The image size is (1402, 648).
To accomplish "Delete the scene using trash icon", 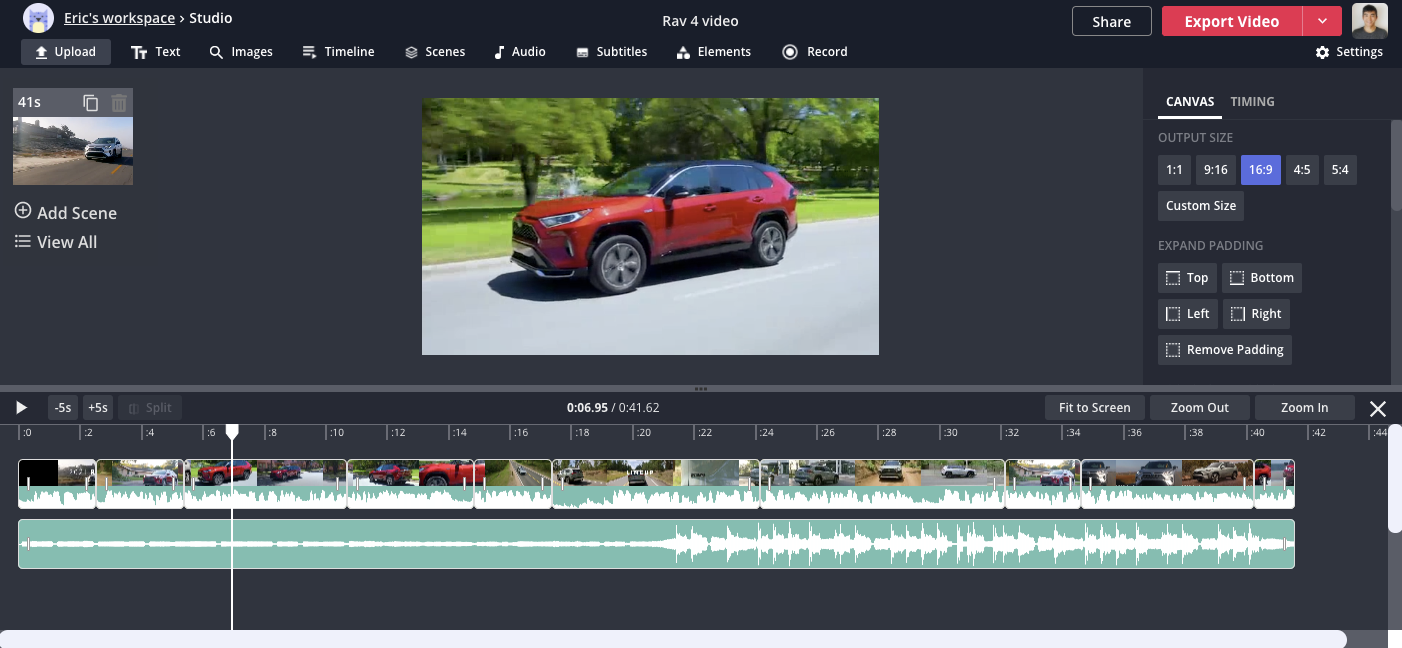I will point(119,102).
